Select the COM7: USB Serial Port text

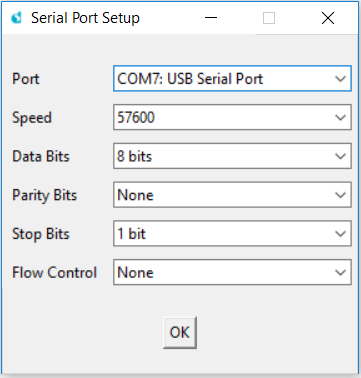coord(190,79)
